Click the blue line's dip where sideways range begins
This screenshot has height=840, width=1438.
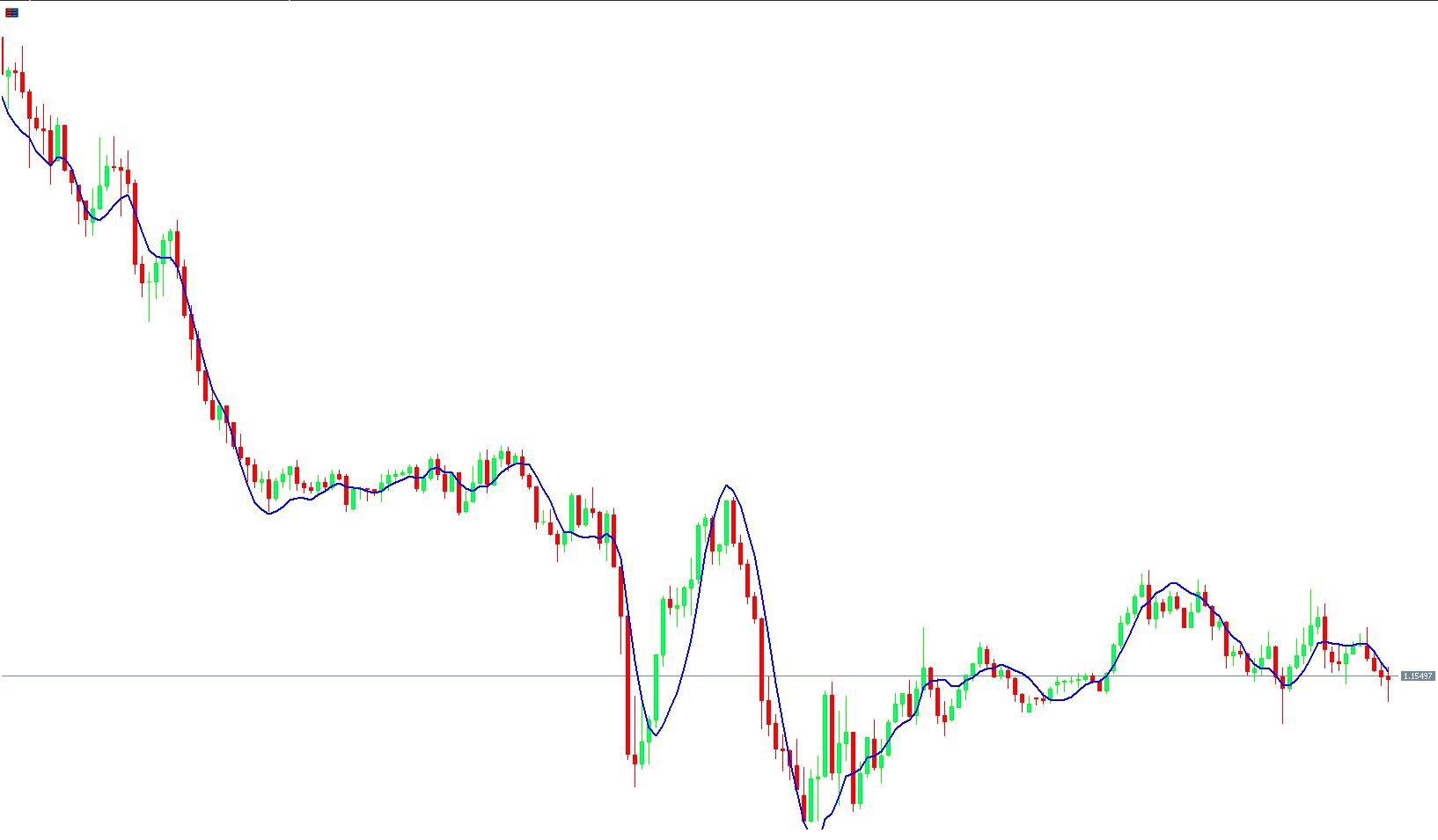click(x=268, y=514)
